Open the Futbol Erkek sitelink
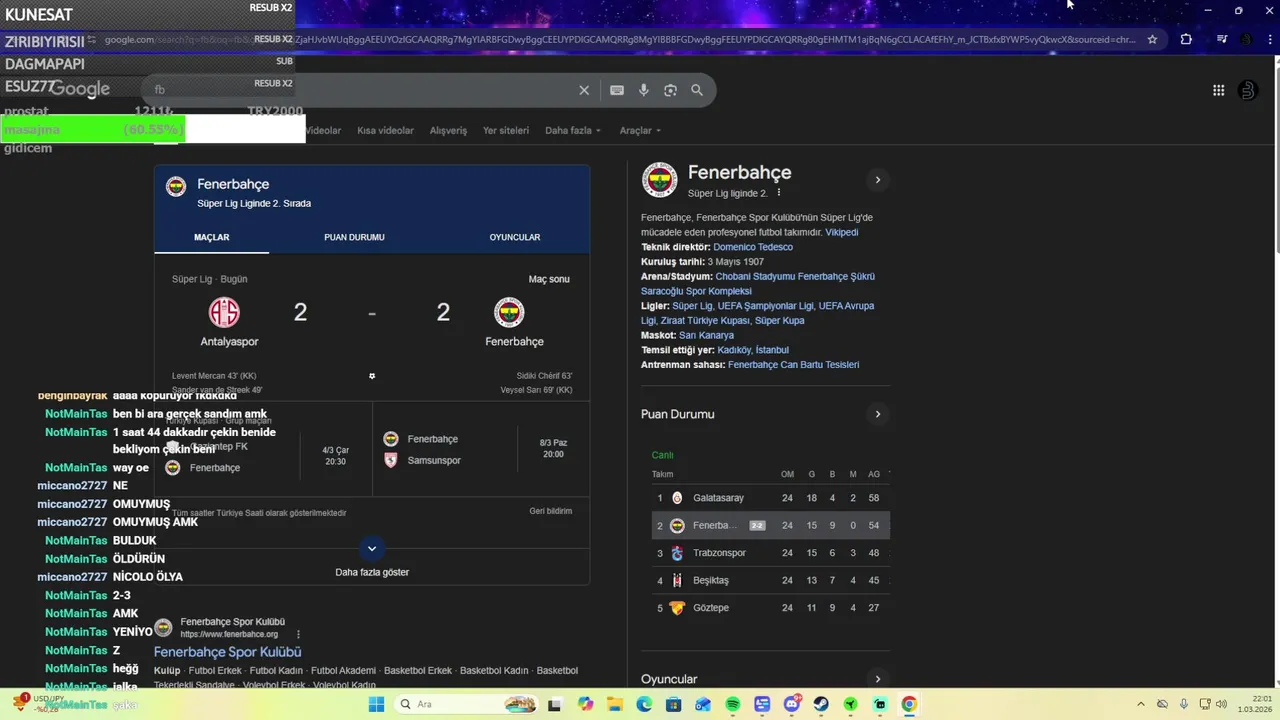The image size is (1280, 720). [x=216, y=670]
